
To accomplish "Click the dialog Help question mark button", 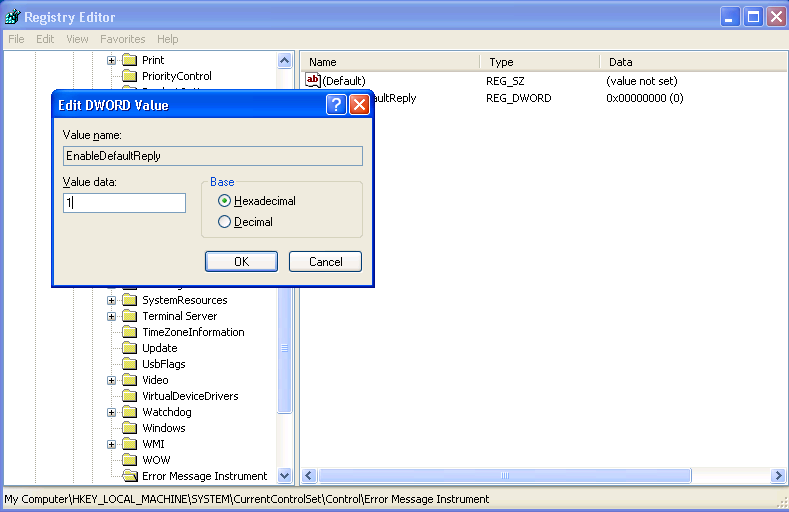I will [x=336, y=105].
